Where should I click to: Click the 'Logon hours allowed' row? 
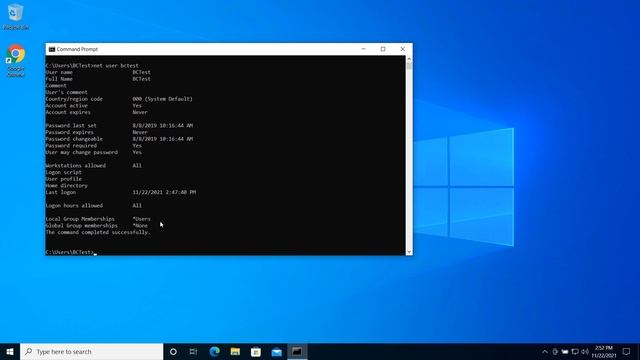point(93,206)
